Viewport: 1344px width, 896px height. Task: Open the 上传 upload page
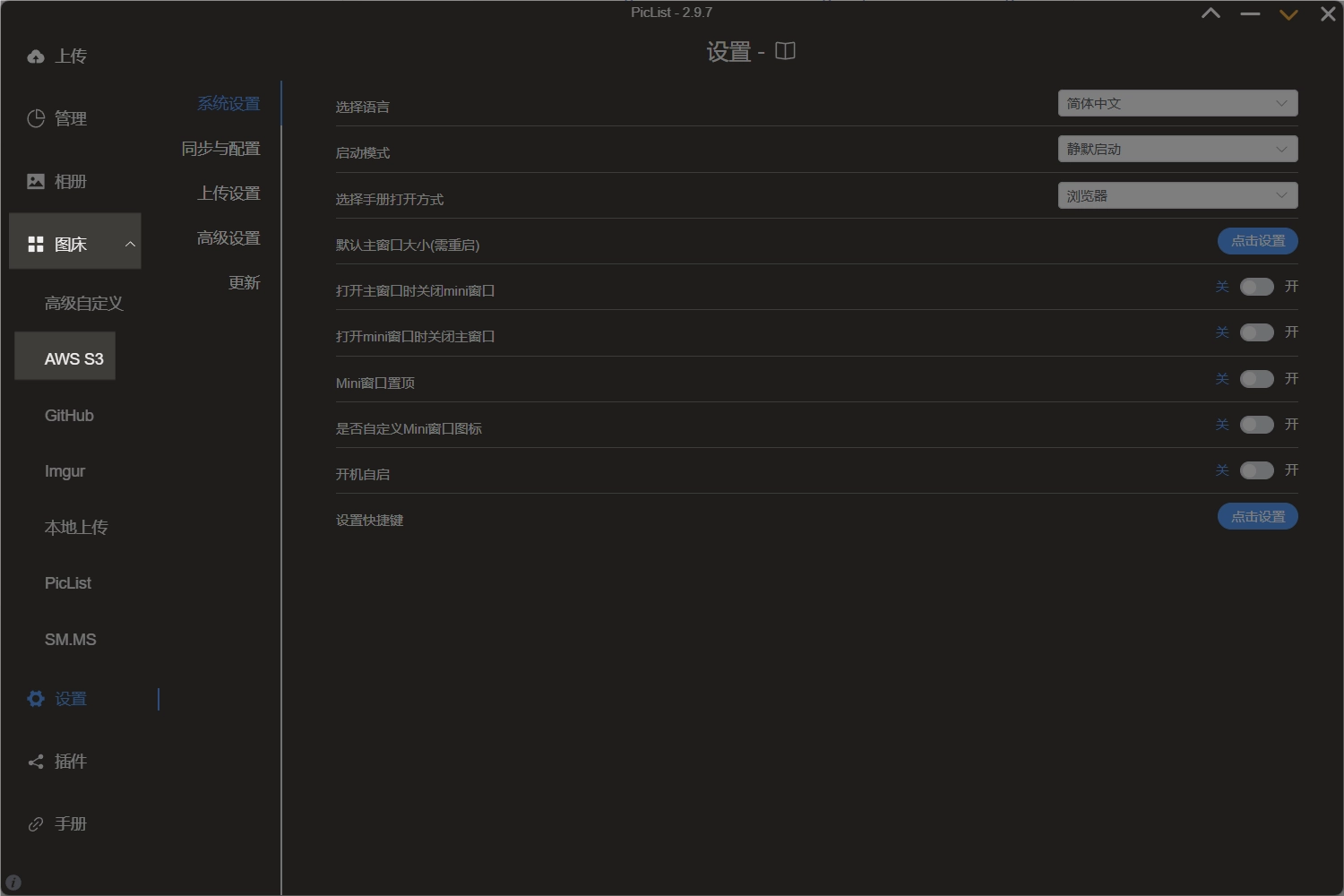pyautogui.click(x=71, y=56)
